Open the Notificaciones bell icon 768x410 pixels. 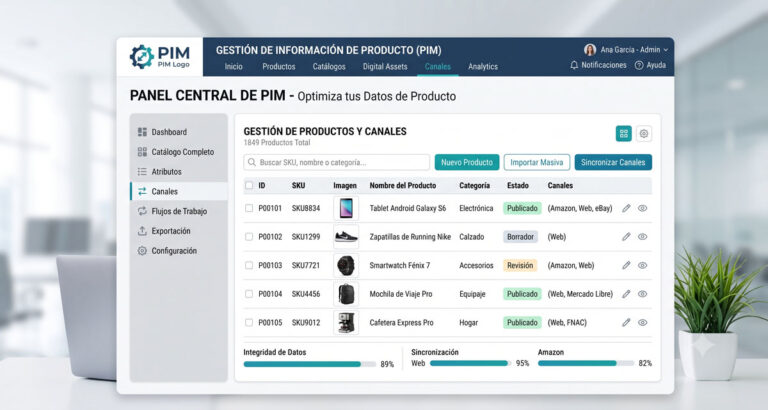click(574, 65)
